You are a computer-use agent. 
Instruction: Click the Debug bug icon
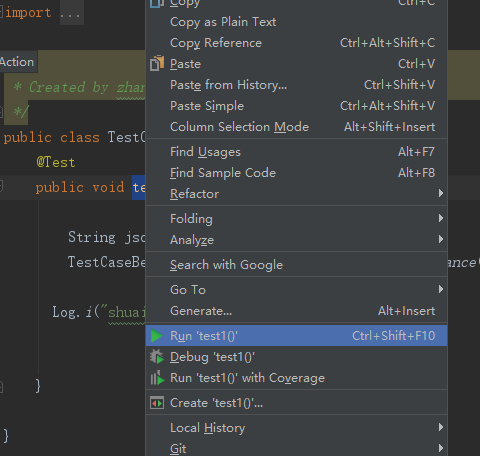point(157,357)
